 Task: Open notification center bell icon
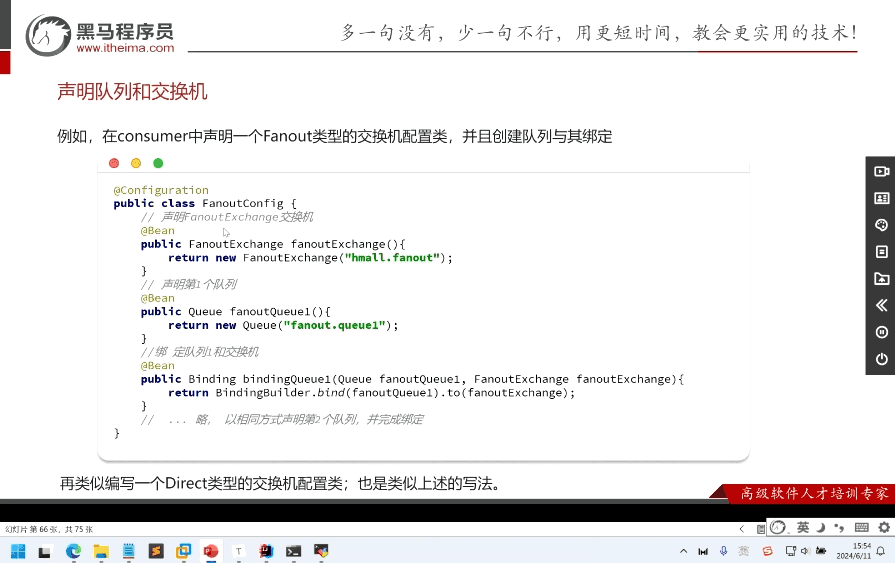pyautogui.click(x=879, y=551)
